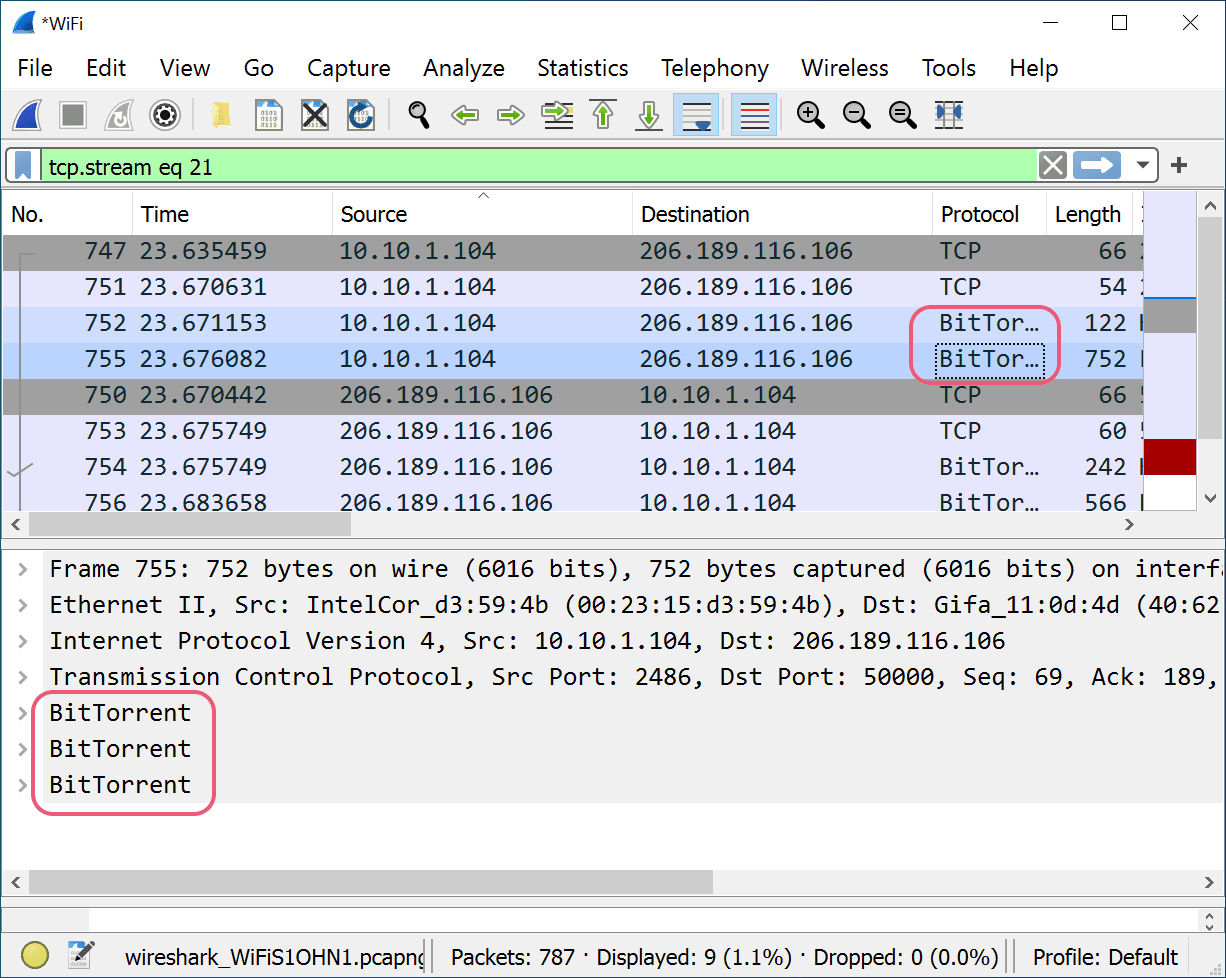Open the Statistics menu
Screen dimensions: 1226x978
coord(582,68)
